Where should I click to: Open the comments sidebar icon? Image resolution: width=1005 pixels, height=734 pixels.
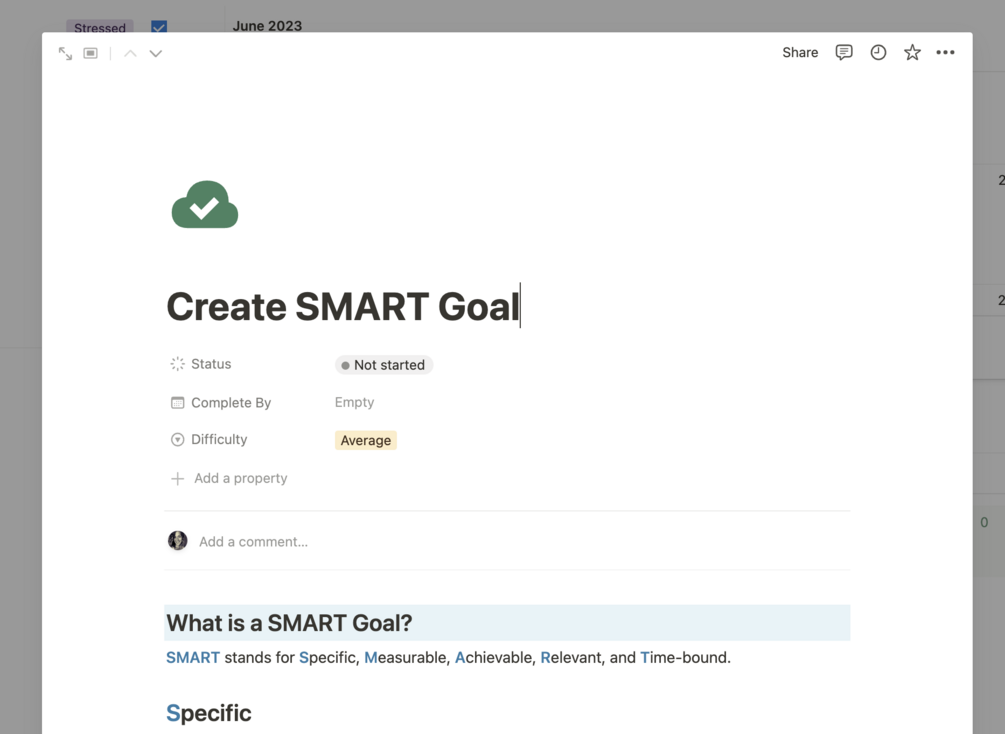844,52
